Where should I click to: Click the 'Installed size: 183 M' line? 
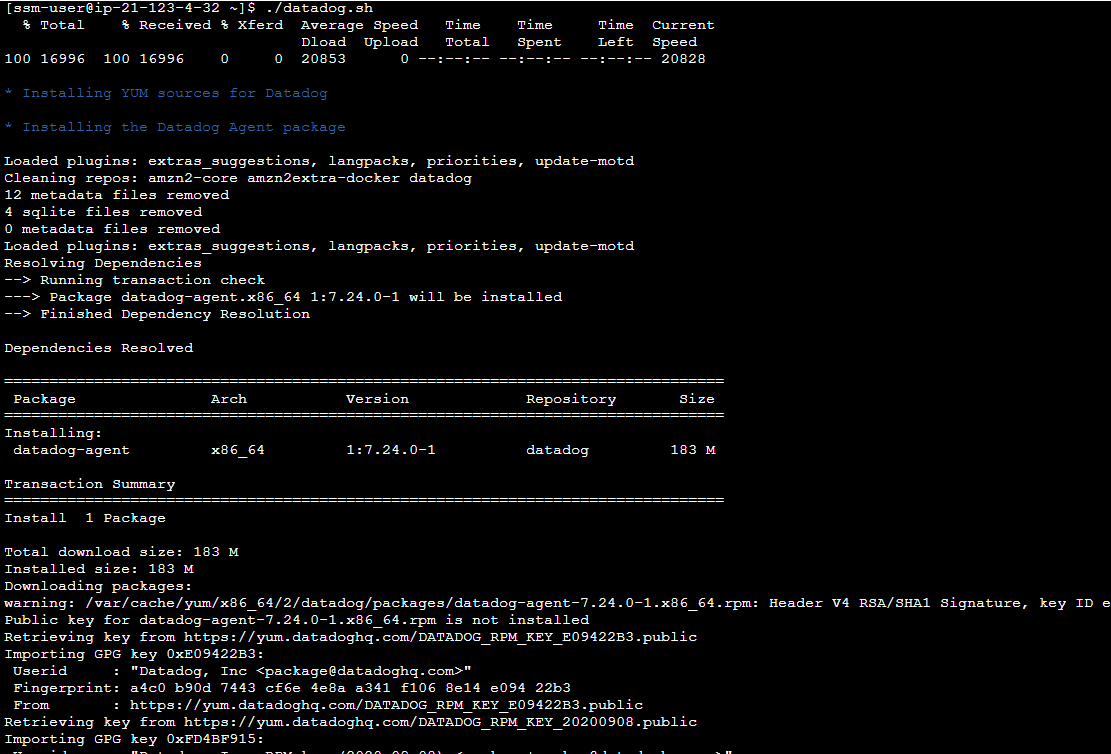98,569
